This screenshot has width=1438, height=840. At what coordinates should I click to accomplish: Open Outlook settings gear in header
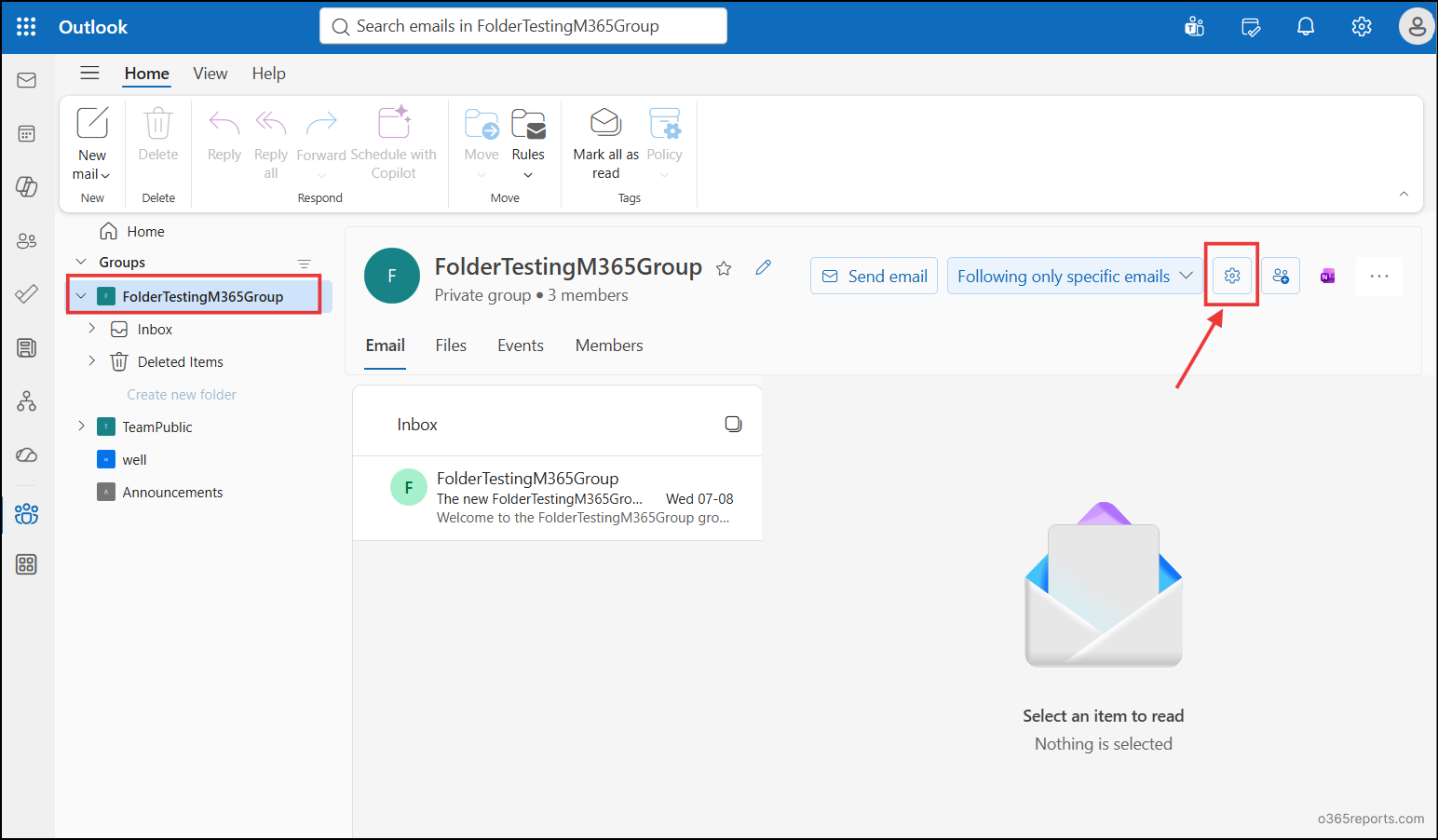pos(1362,27)
